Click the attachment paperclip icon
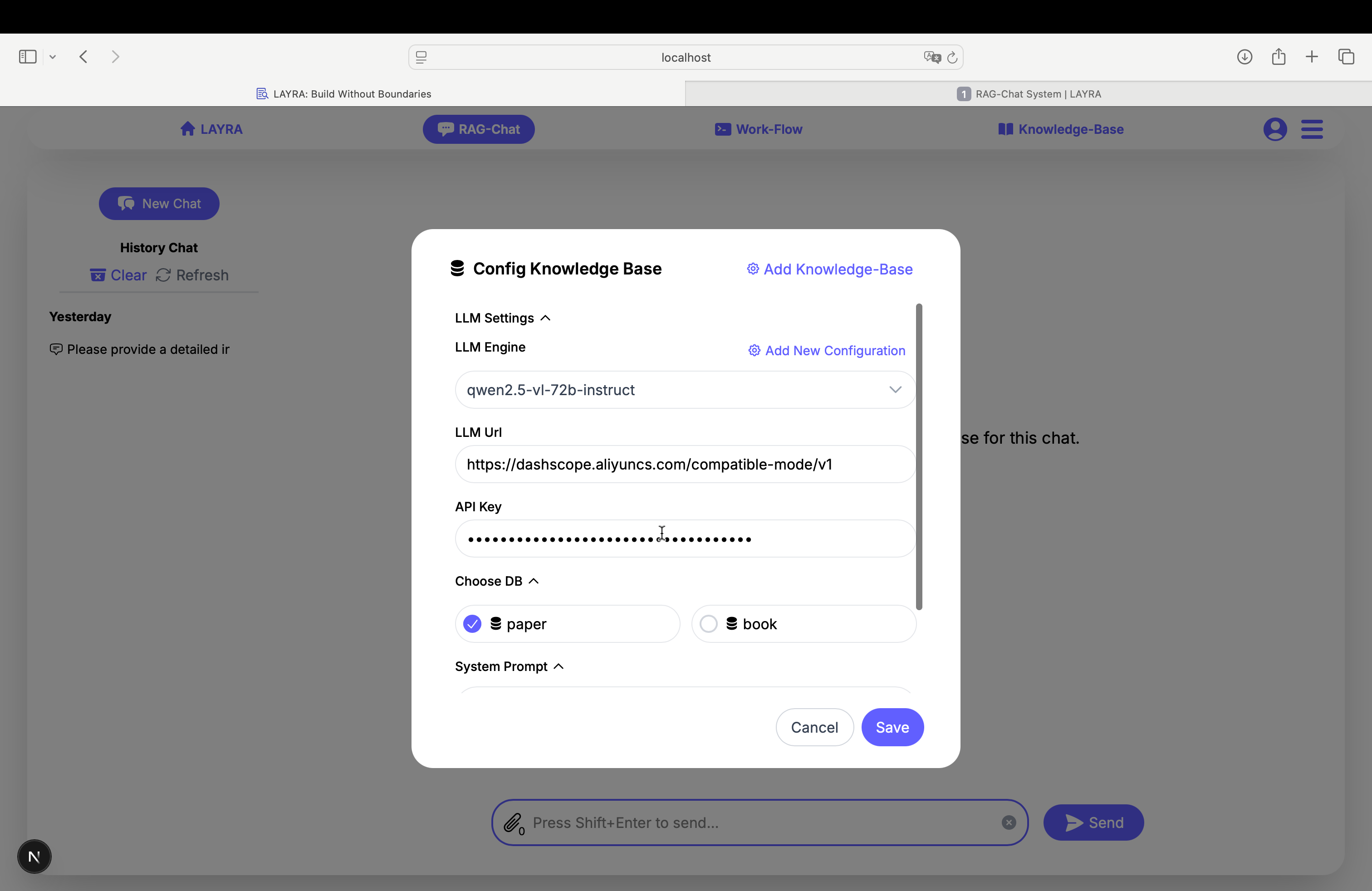1372x891 pixels. (513, 822)
